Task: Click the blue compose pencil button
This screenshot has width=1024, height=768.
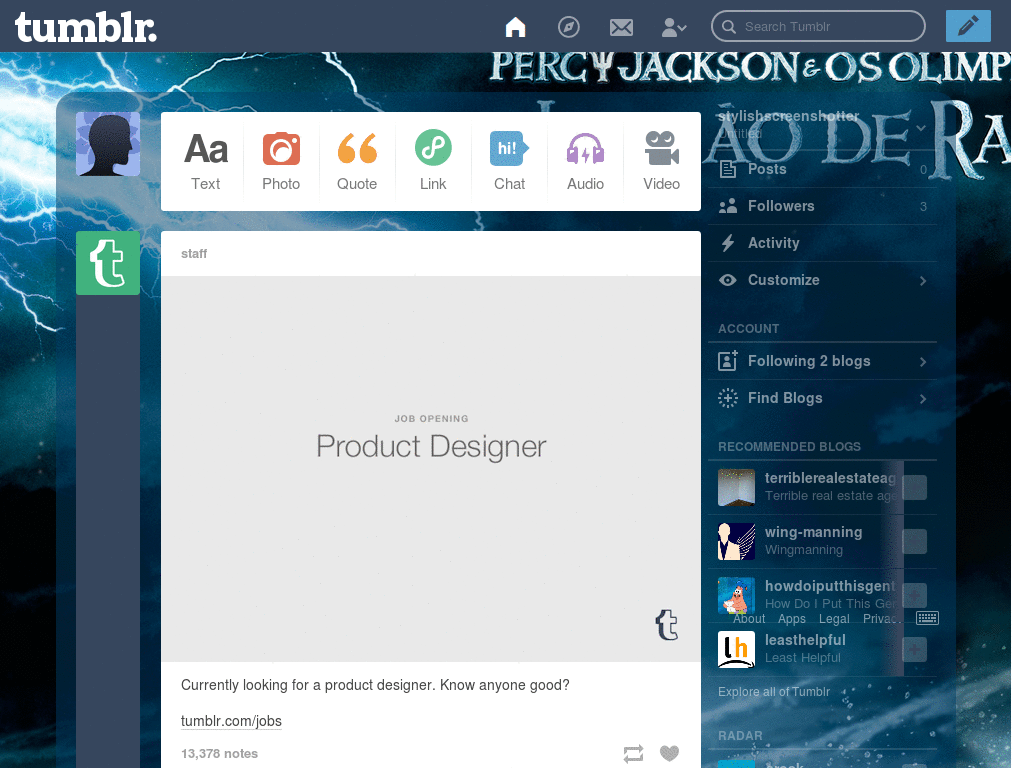Action: tap(968, 26)
